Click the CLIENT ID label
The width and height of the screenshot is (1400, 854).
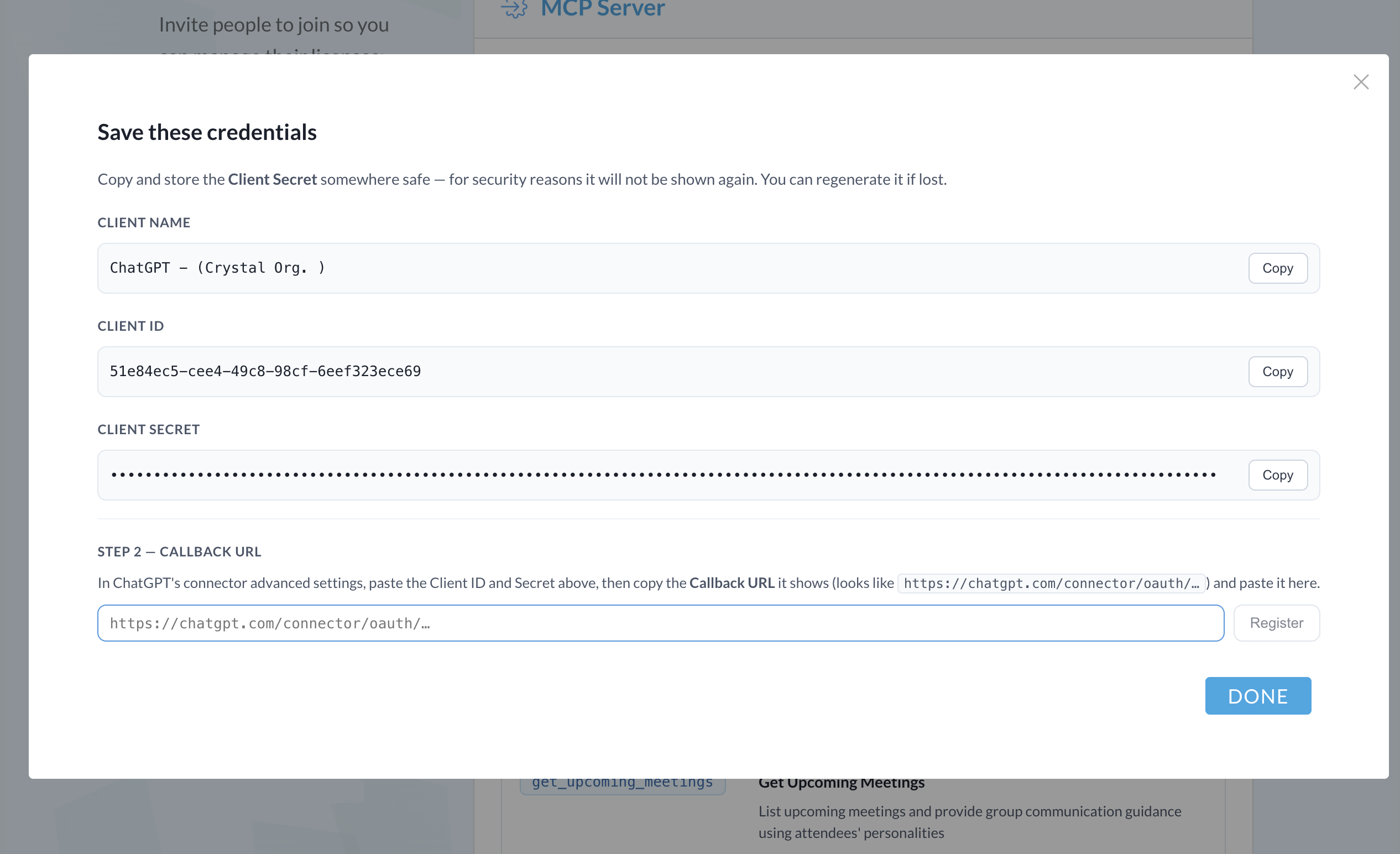130,326
